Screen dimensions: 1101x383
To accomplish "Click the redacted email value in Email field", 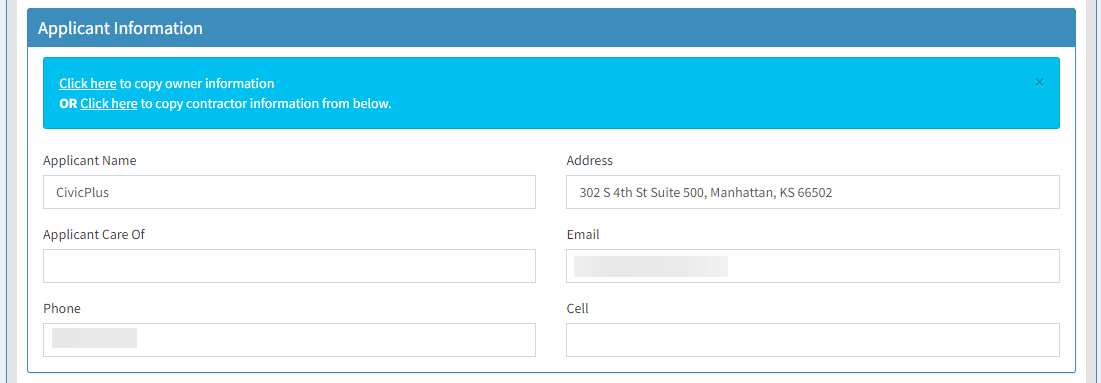I will click(x=651, y=266).
